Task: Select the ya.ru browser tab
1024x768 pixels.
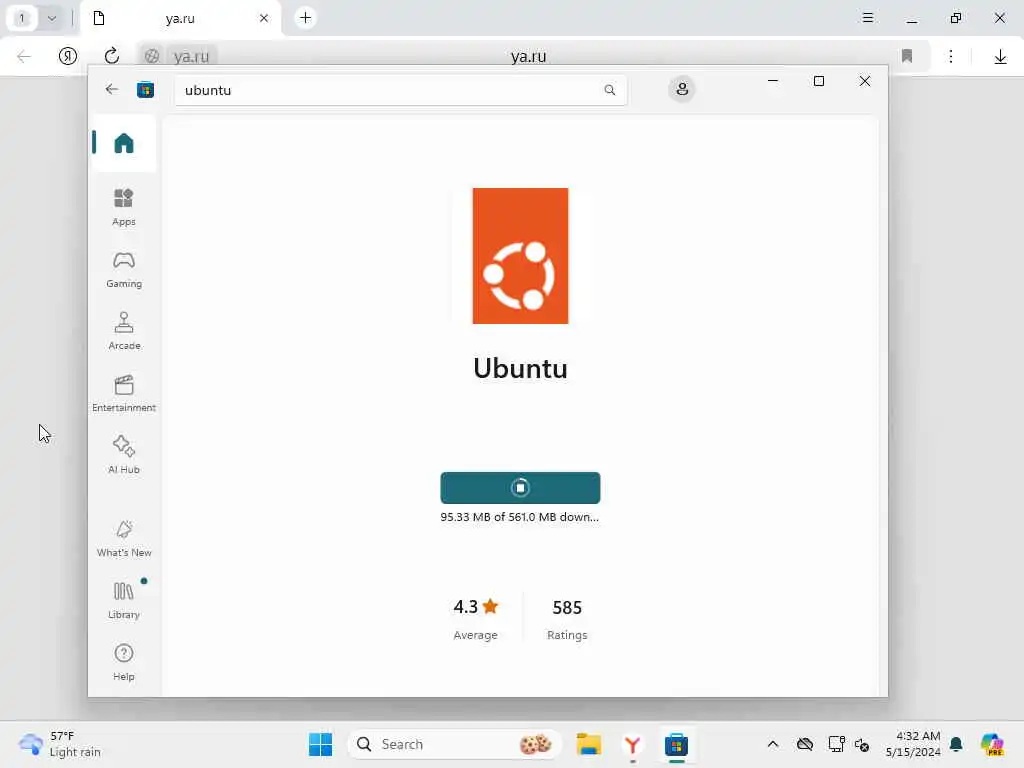Action: [181, 18]
